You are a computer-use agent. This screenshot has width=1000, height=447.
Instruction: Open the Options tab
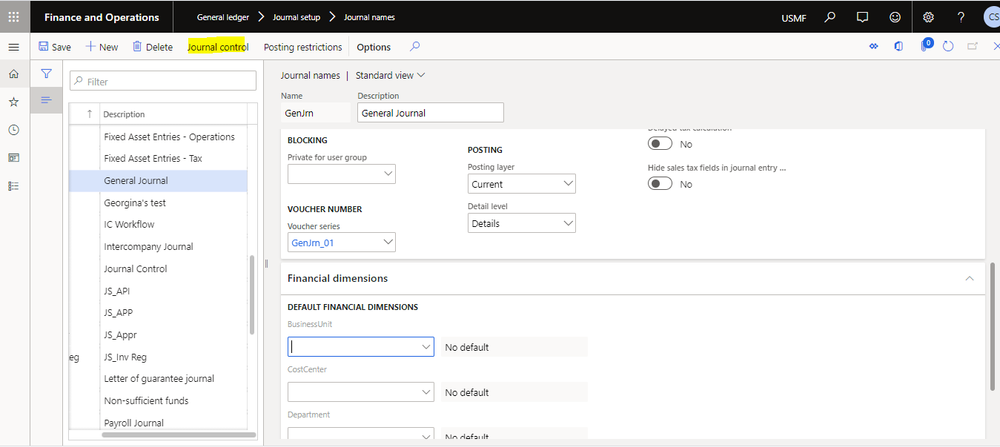pyautogui.click(x=374, y=47)
